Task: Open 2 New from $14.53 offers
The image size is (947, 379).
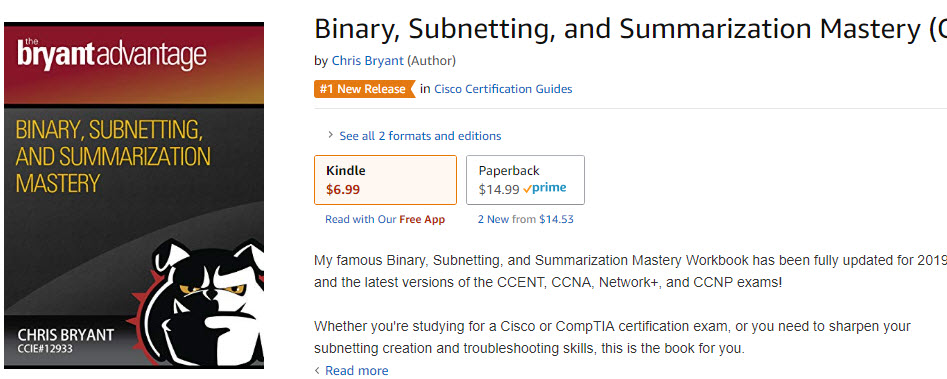Action: (x=525, y=220)
